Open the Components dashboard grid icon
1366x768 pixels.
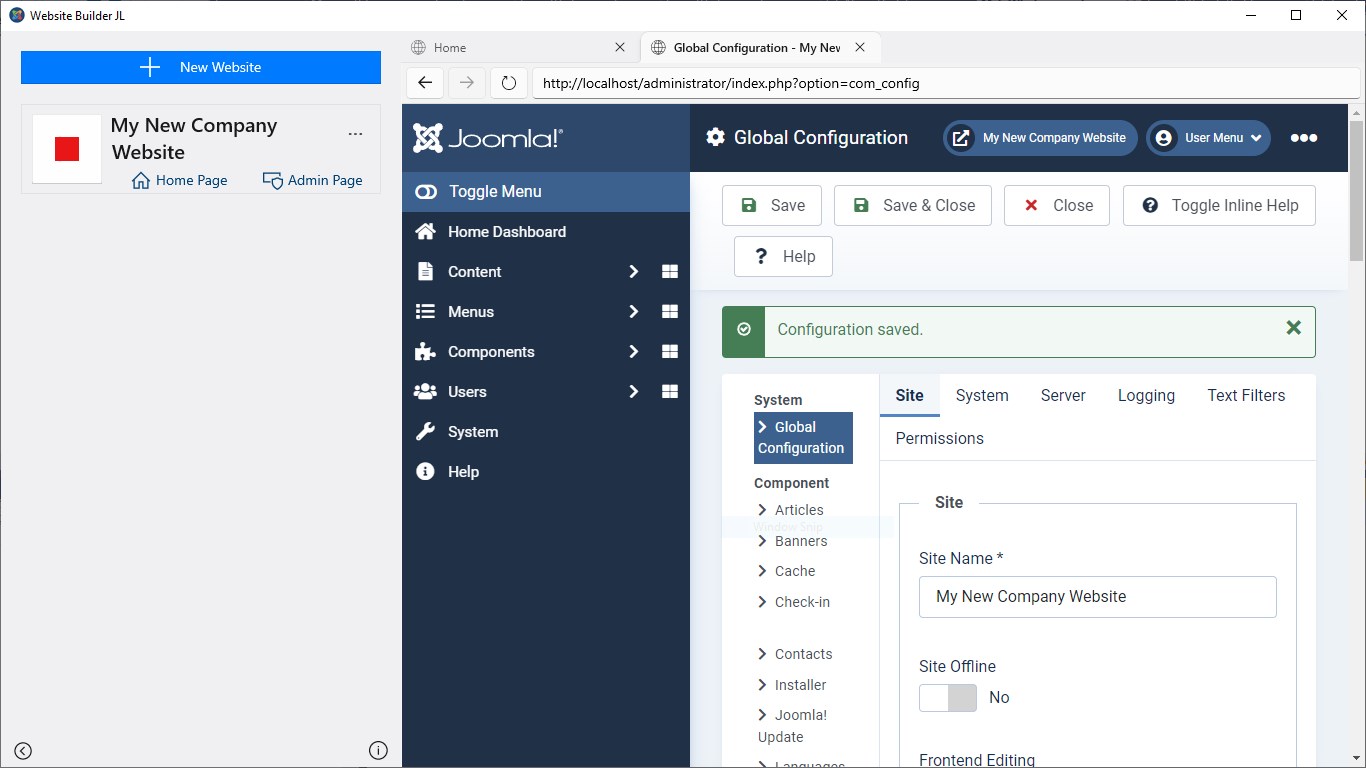(670, 352)
